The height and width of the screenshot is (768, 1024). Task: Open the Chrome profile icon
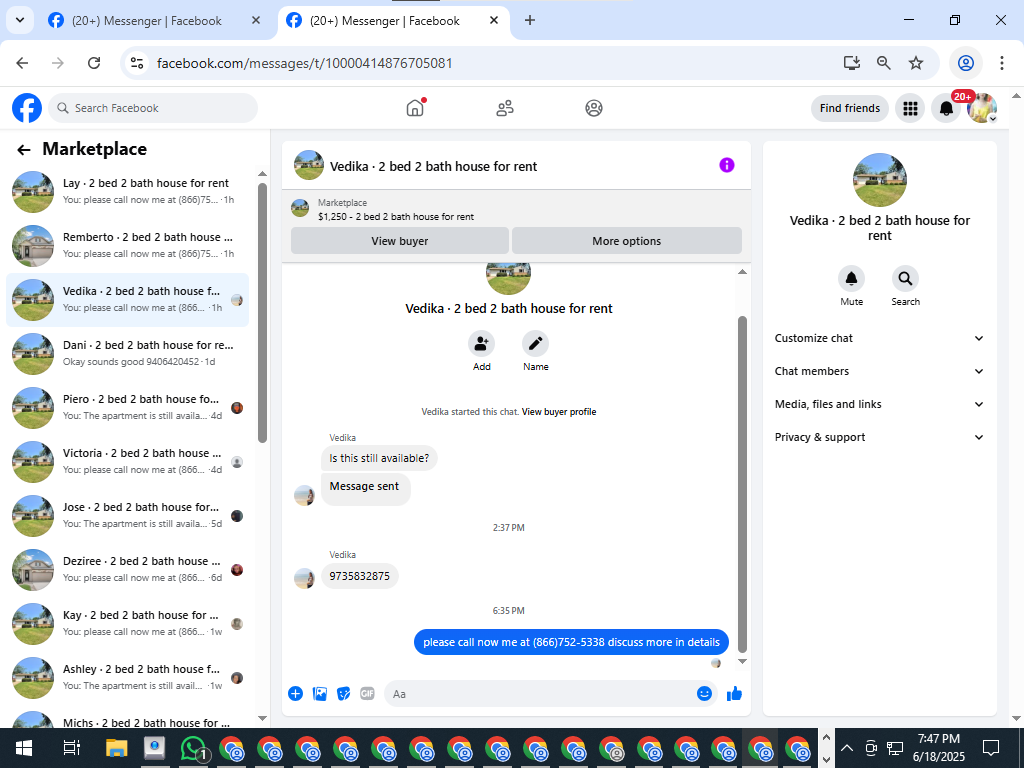click(966, 63)
